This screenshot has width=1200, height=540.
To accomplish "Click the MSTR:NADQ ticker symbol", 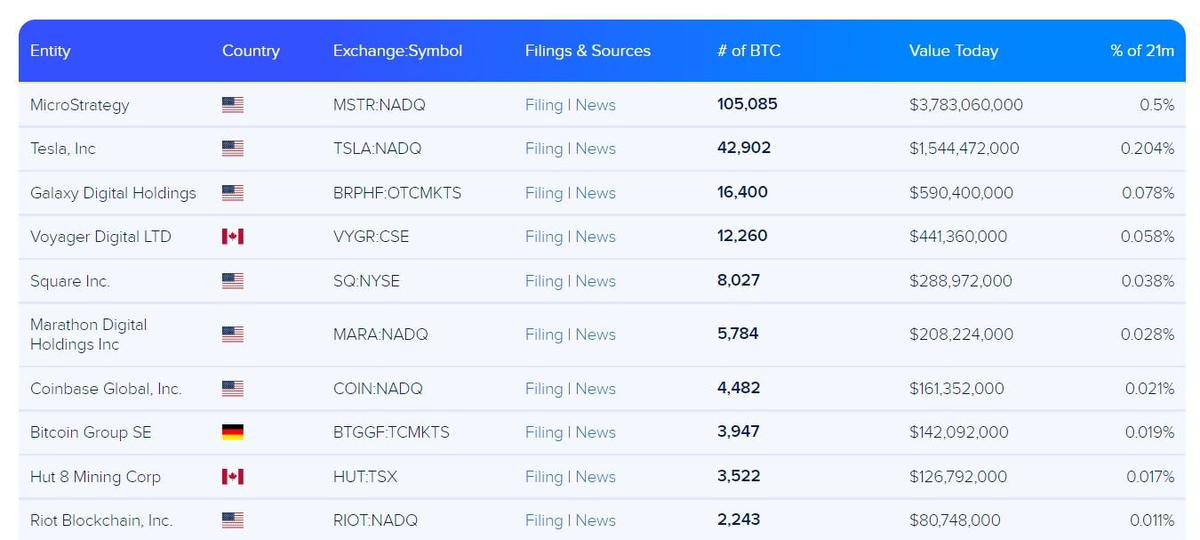I will 381,105.
